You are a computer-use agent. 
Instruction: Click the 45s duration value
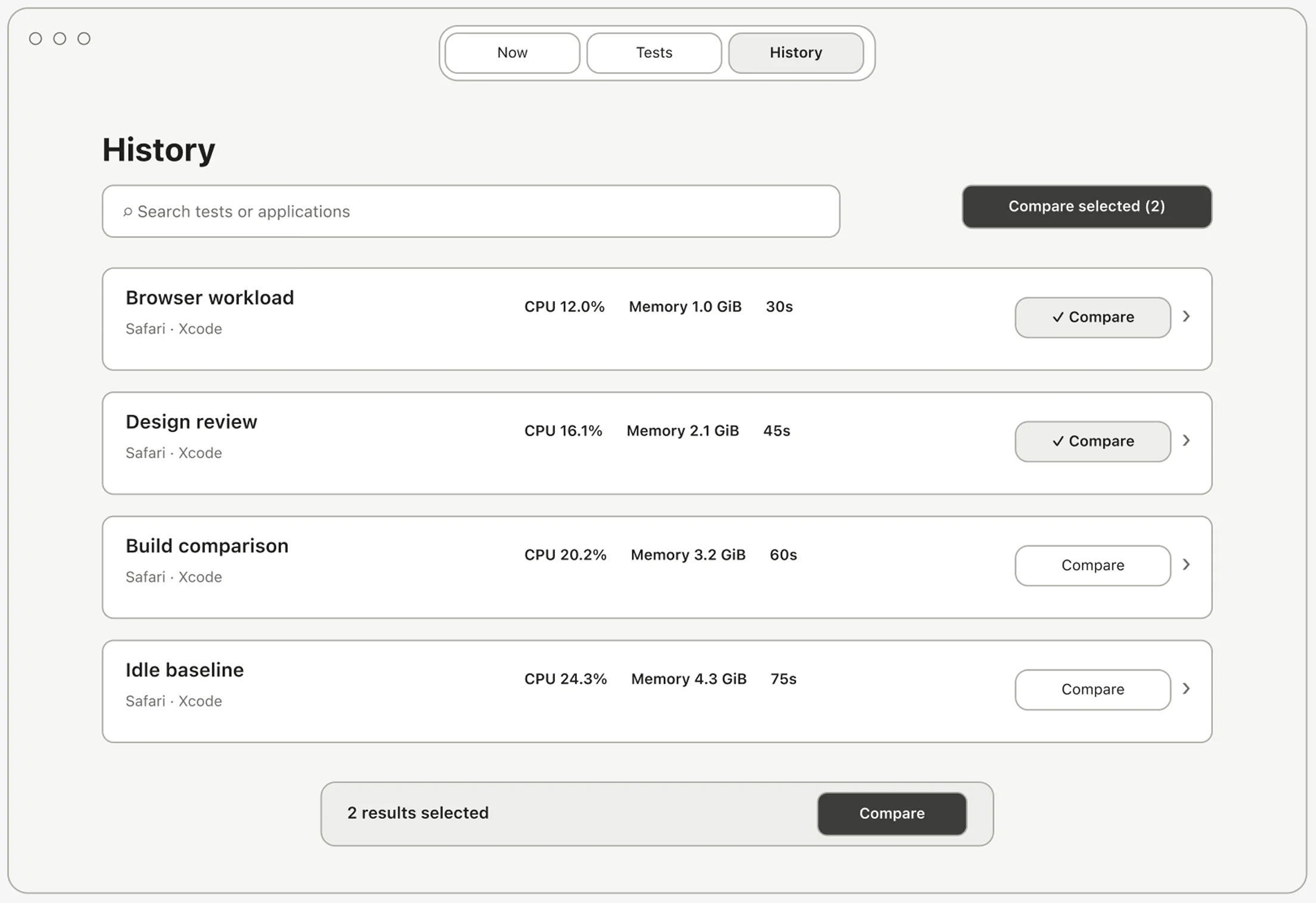point(777,430)
